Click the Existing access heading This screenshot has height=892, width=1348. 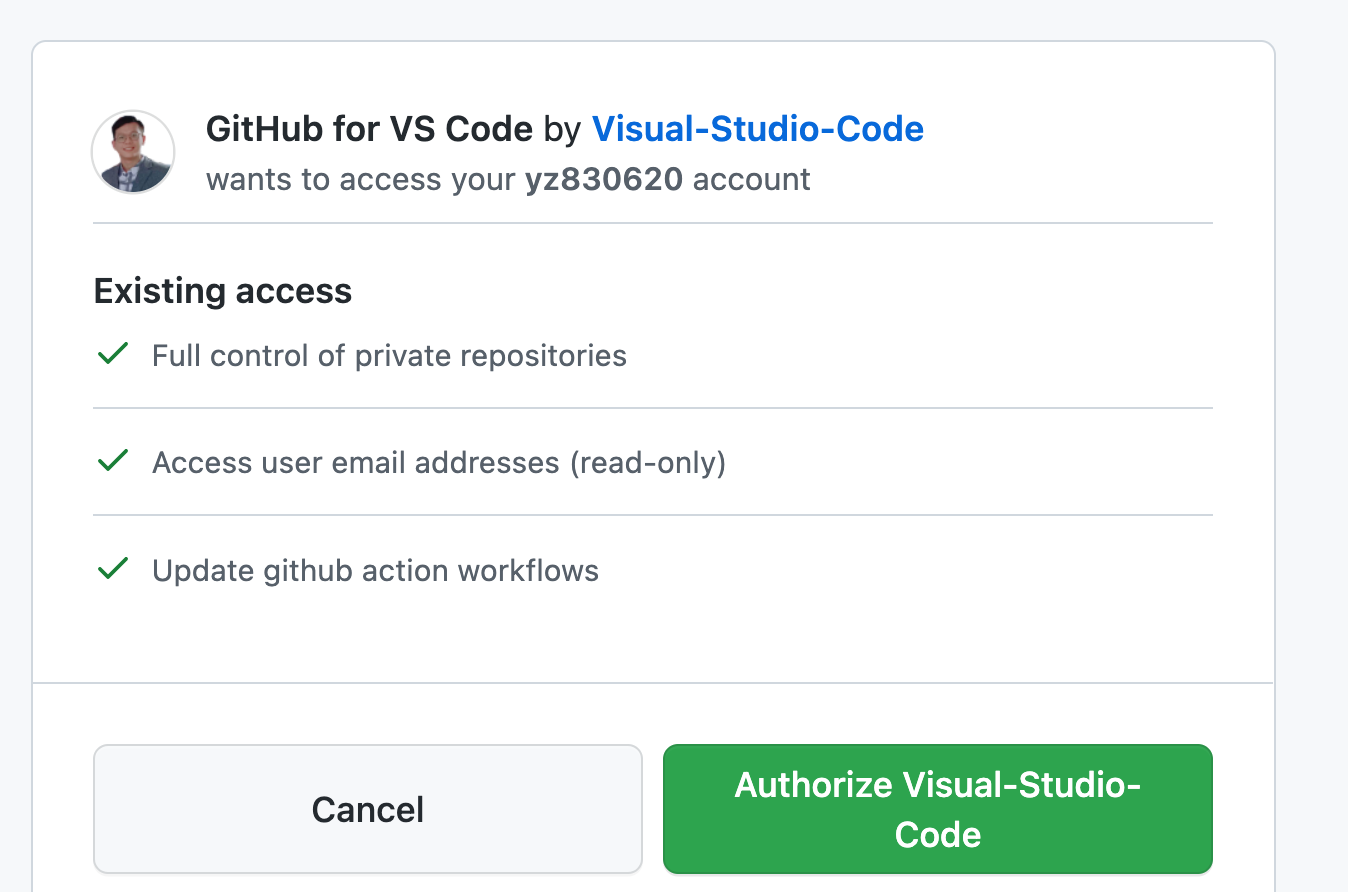click(223, 291)
